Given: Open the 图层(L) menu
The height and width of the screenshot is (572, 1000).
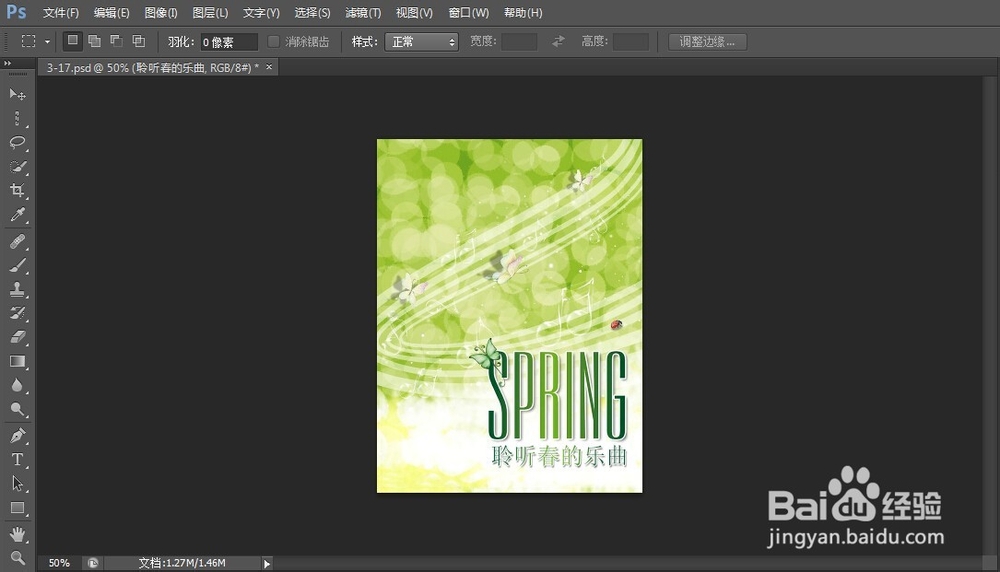Looking at the screenshot, I should (210, 13).
